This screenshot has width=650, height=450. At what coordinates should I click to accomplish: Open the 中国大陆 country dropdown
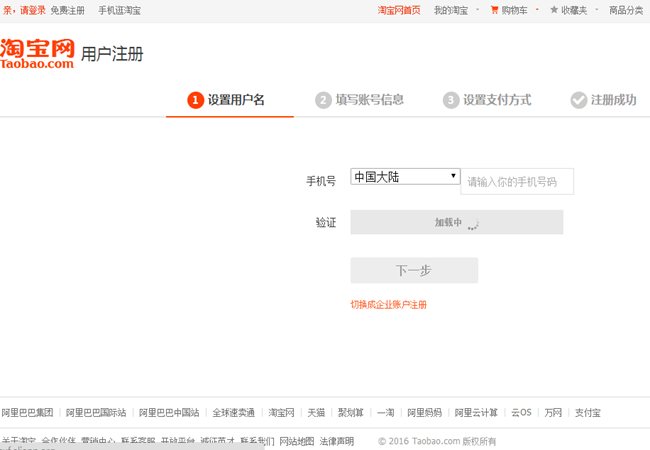click(405, 177)
